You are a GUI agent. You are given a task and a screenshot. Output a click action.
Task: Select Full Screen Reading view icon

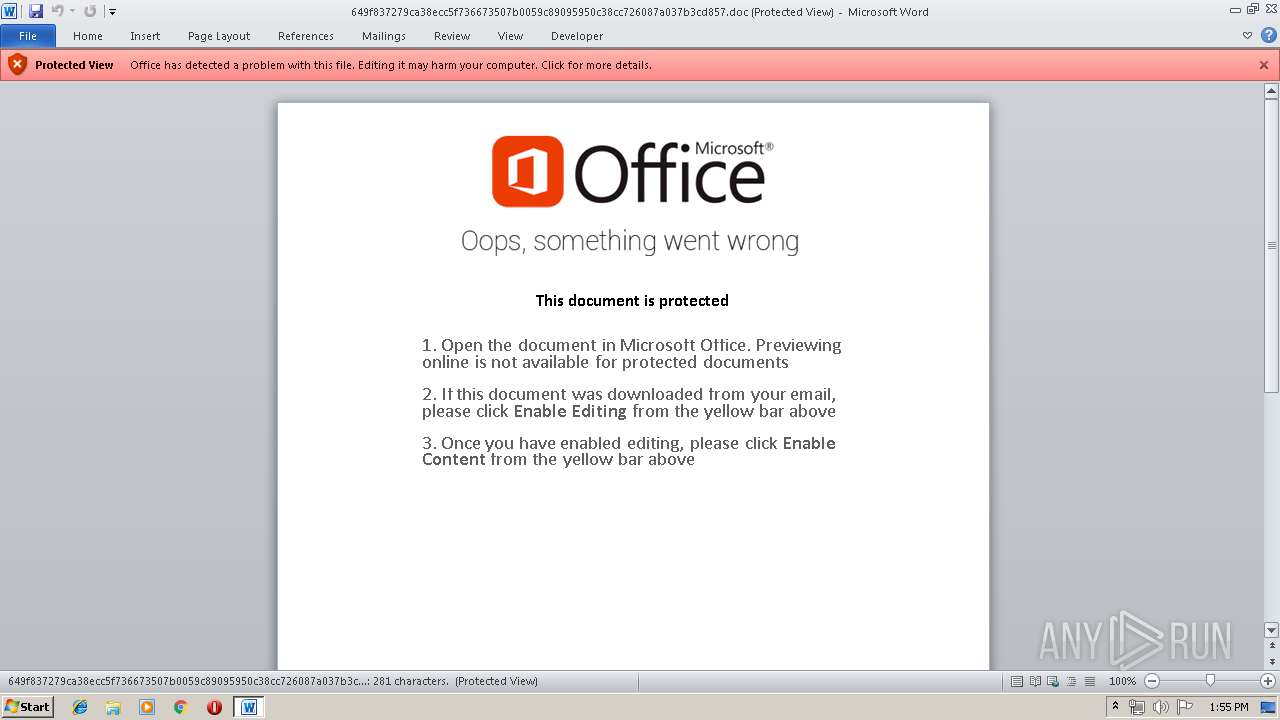pos(1035,681)
